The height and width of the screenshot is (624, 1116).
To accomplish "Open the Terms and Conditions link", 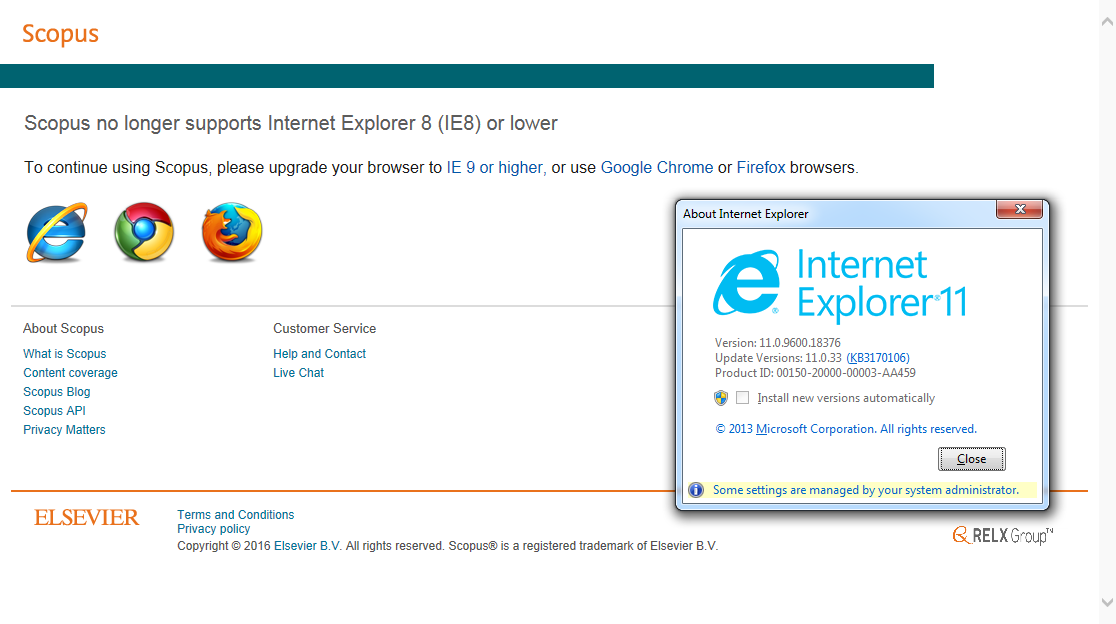I will pos(236,514).
